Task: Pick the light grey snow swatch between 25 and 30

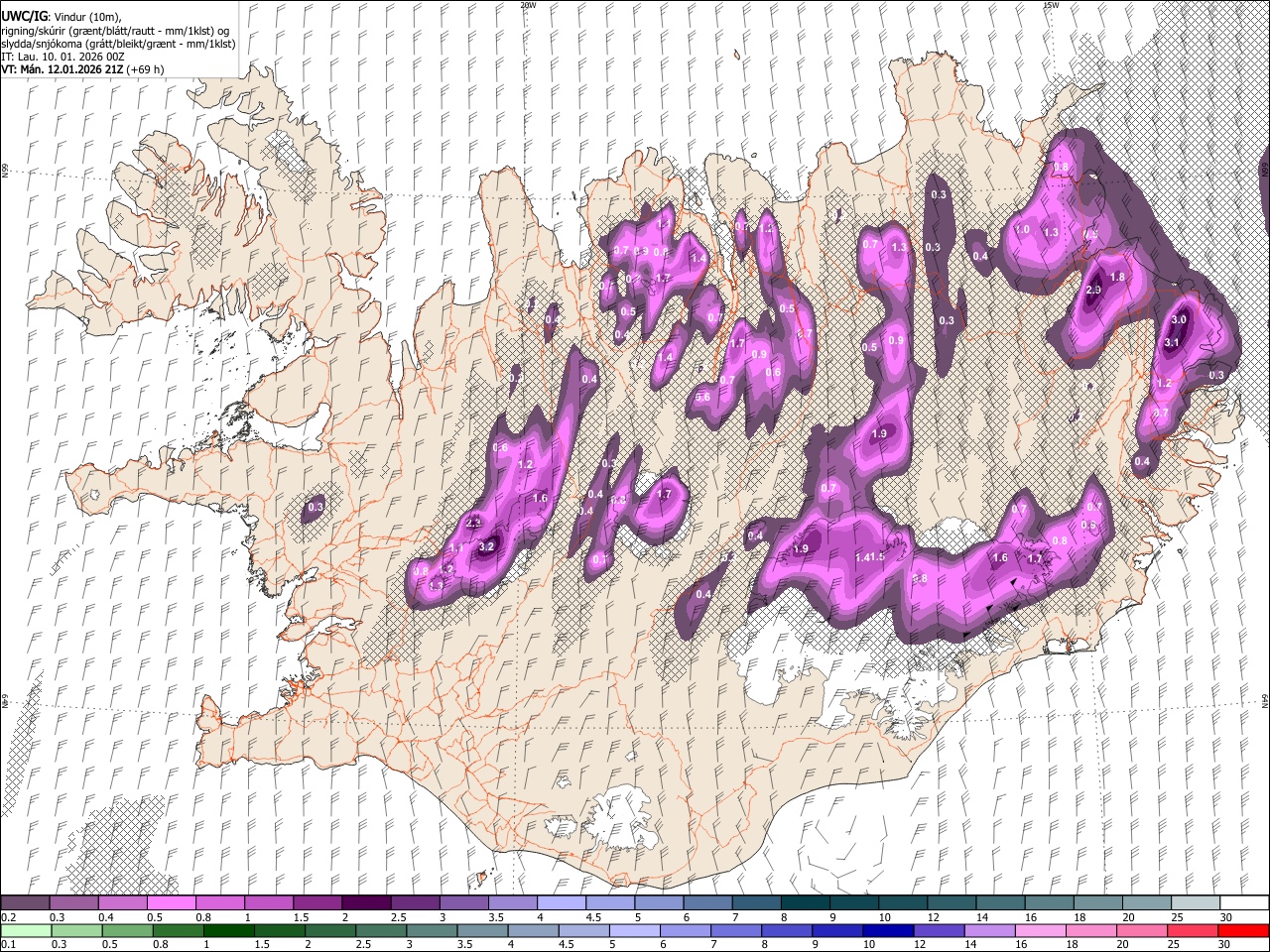Action: click(x=1195, y=902)
